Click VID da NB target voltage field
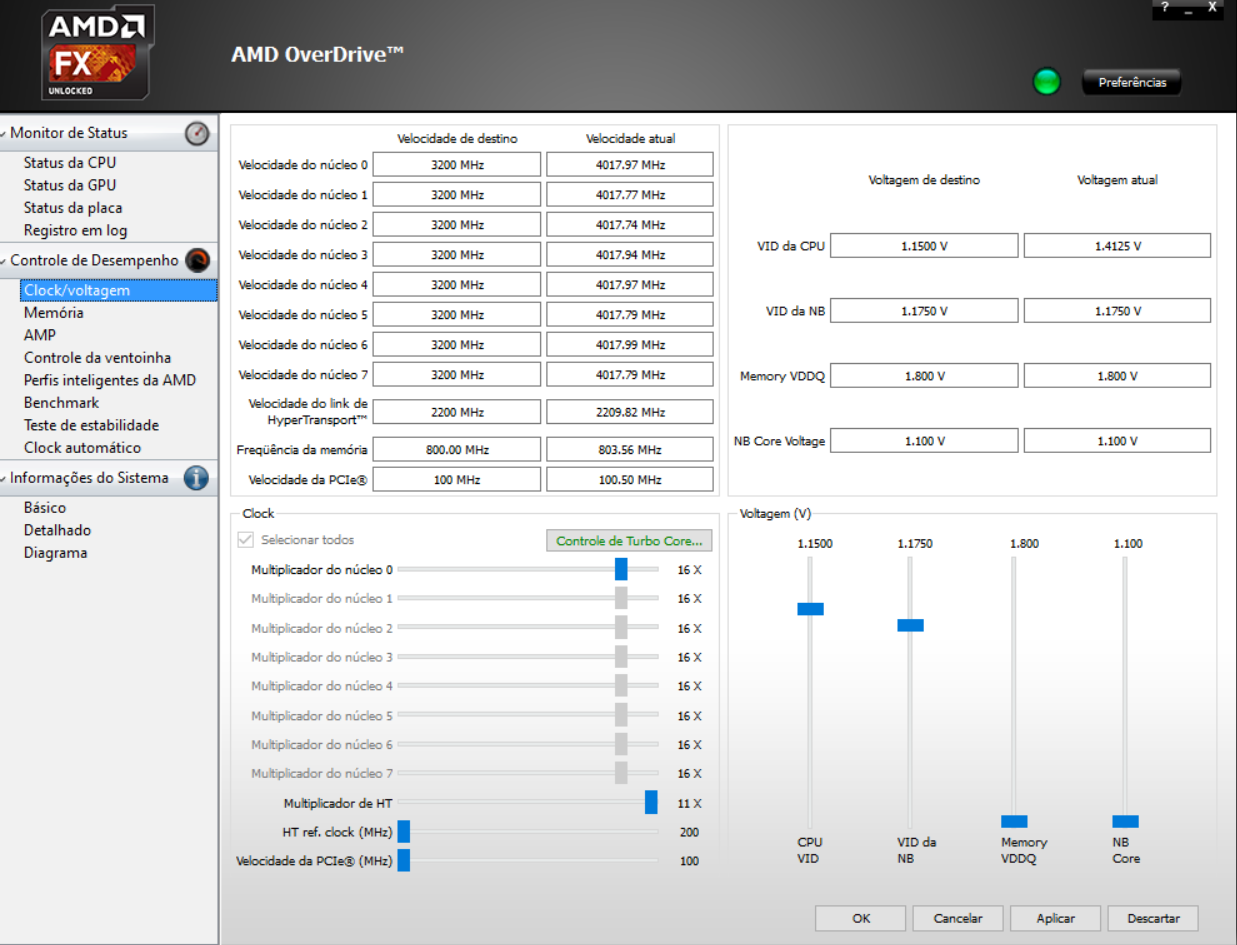The width and height of the screenshot is (1237, 945). tap(924, 311)
